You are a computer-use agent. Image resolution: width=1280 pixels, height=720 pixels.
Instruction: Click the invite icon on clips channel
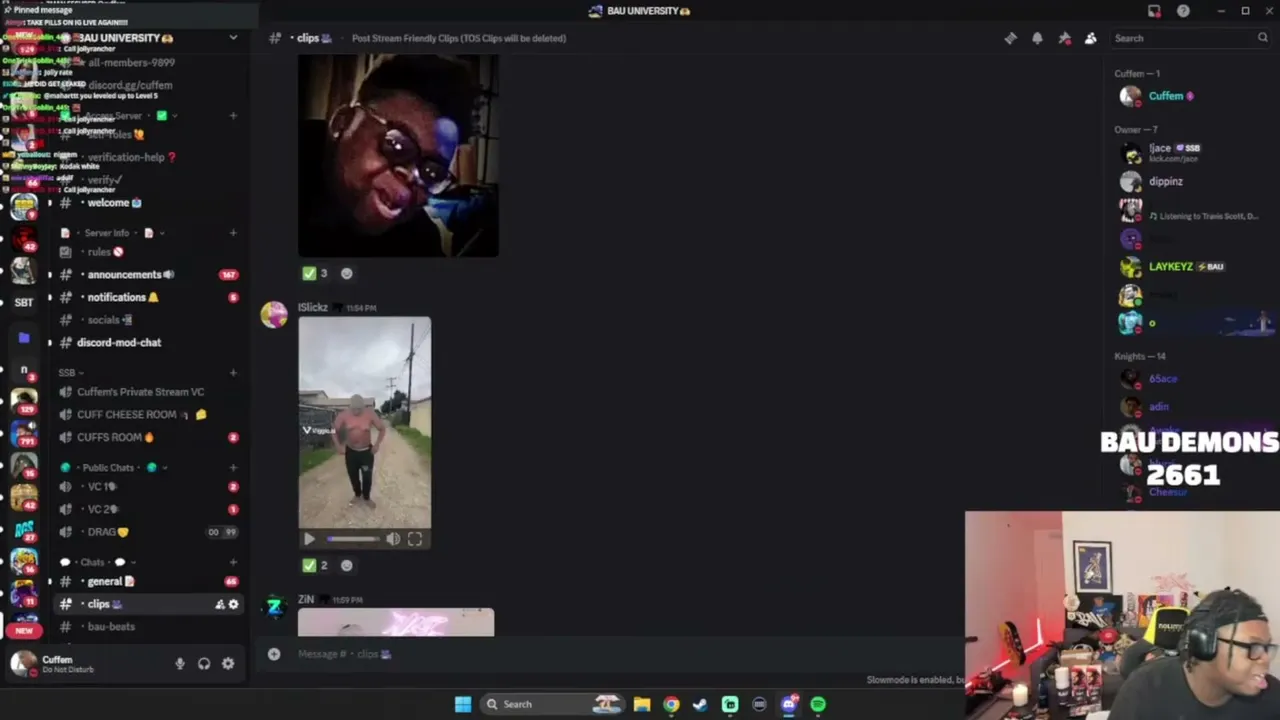220,604
